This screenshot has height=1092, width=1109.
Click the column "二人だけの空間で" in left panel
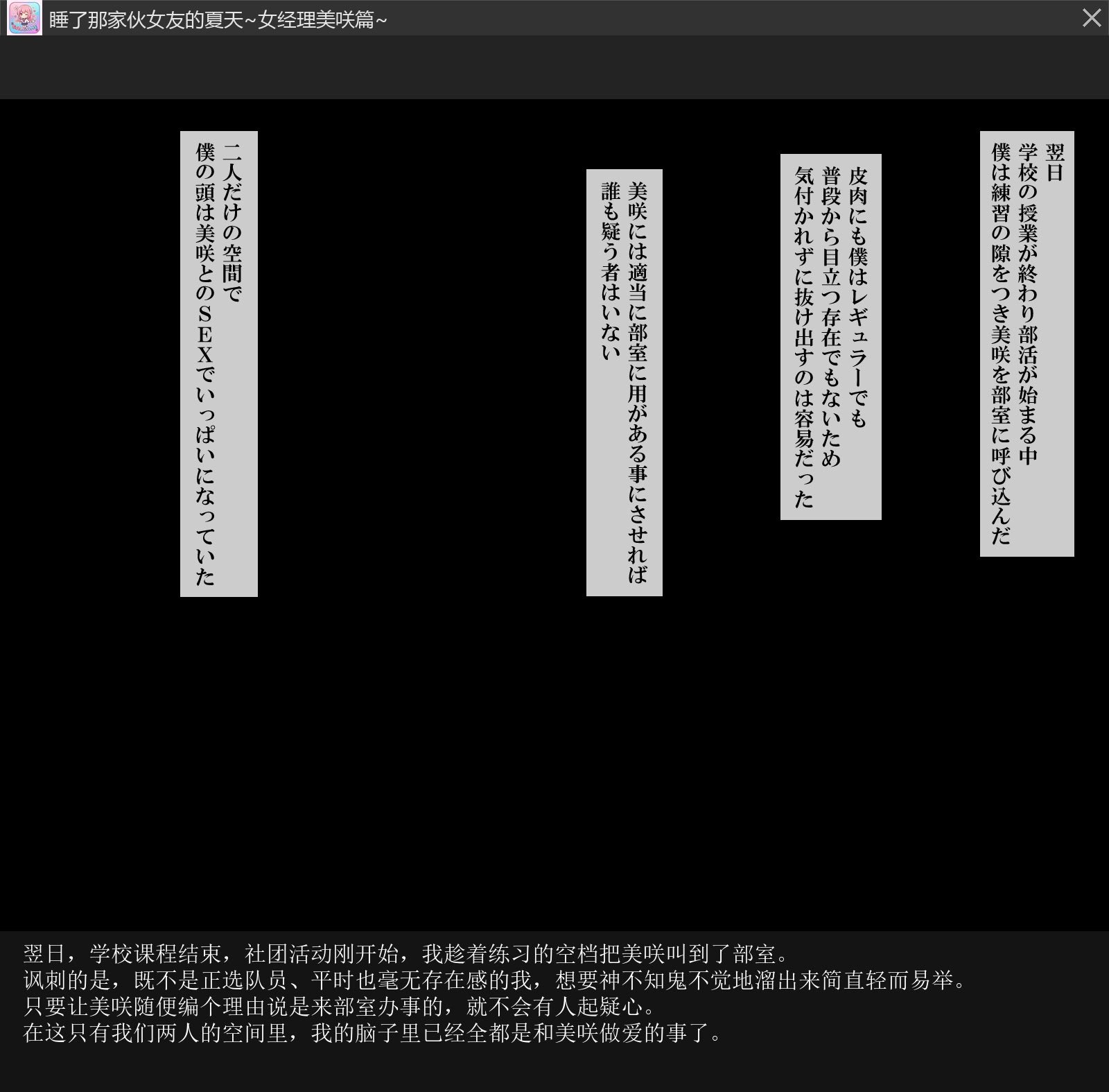(x=232, y=223)
